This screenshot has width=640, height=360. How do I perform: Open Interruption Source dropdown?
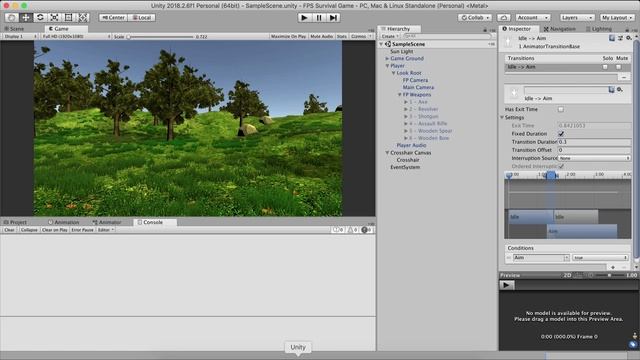point(594,158)
